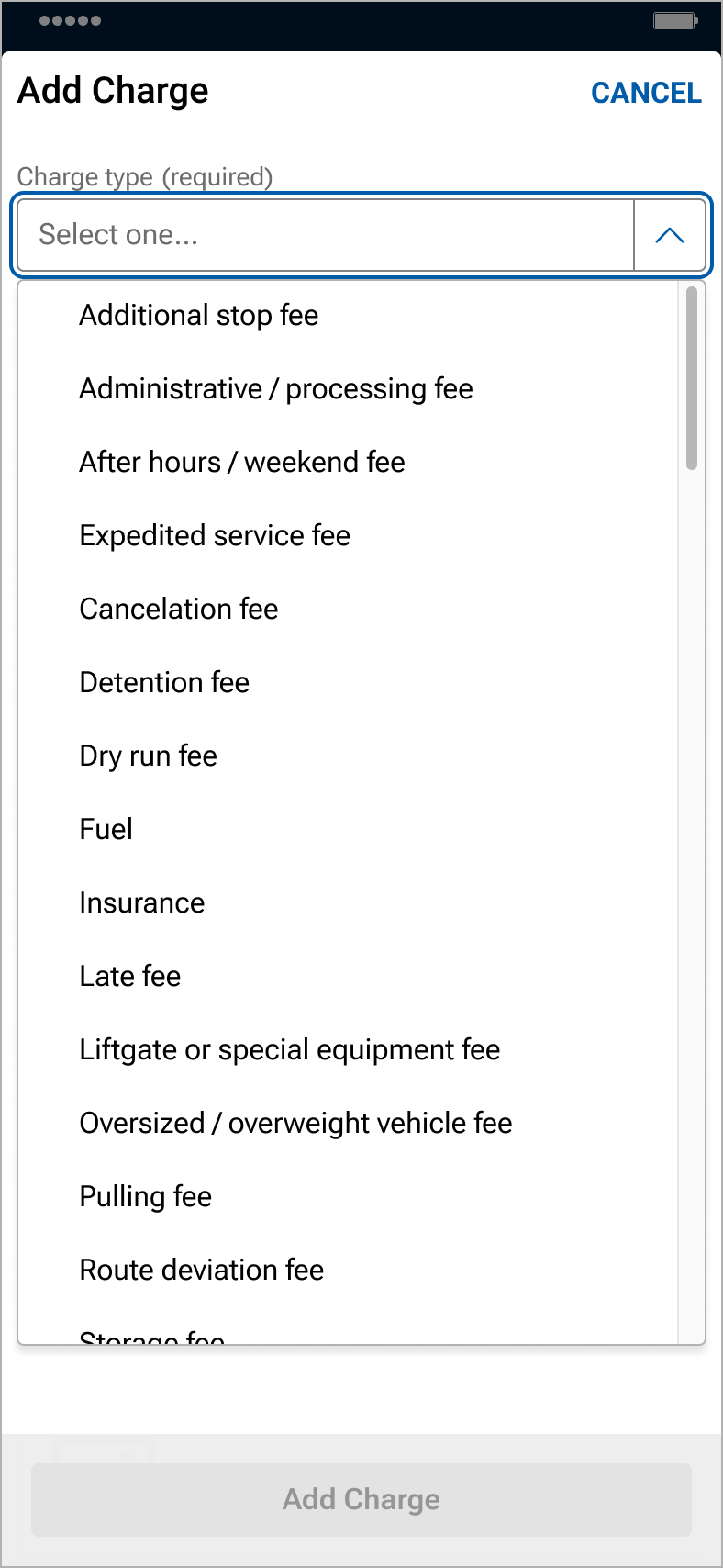Select Fuel charge type

point(106,830)
